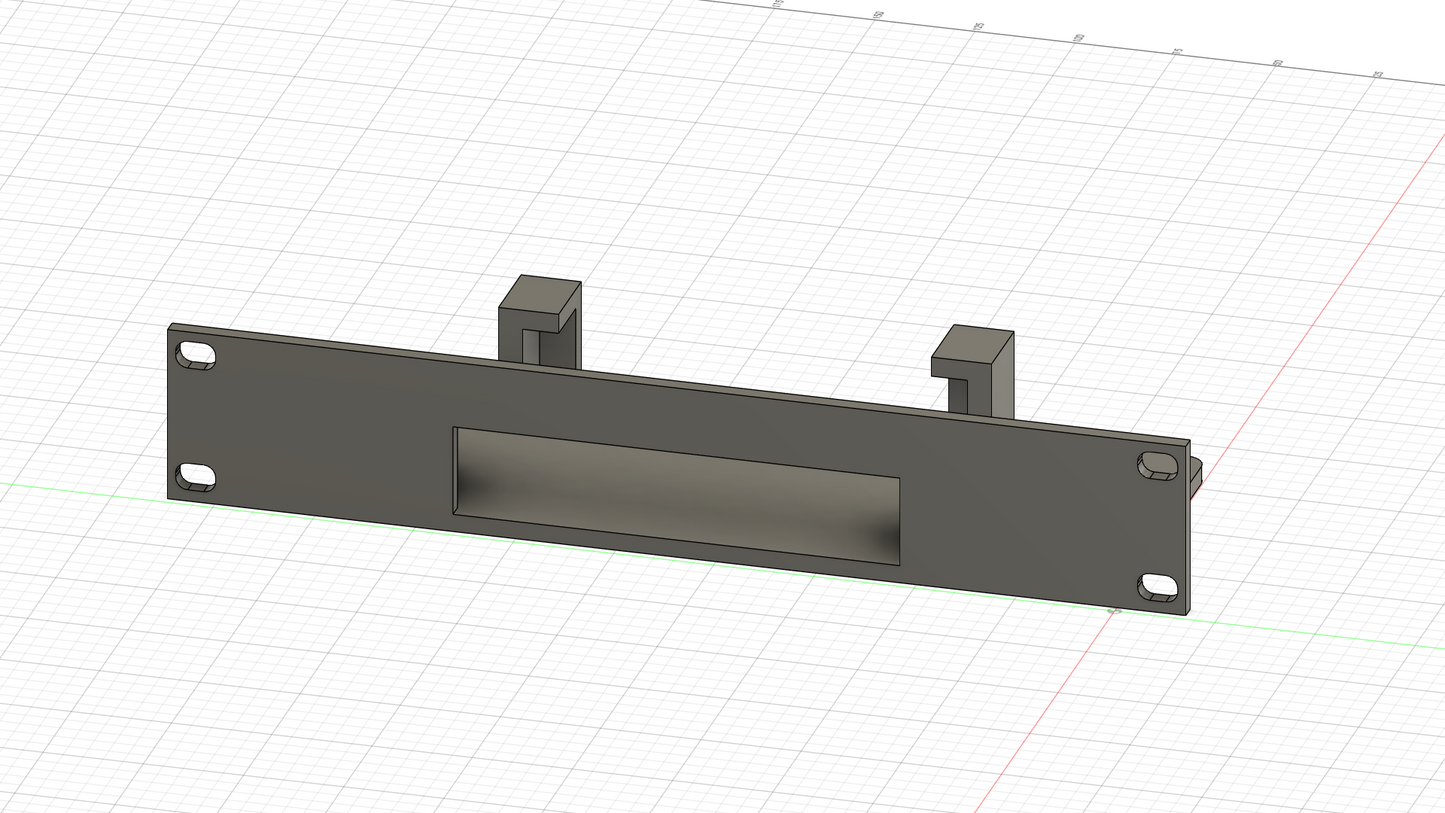The width and height of the screenshot is (1445, 813).
Task: Click the 100 label on grid ruler
Action: [1079, 38]
